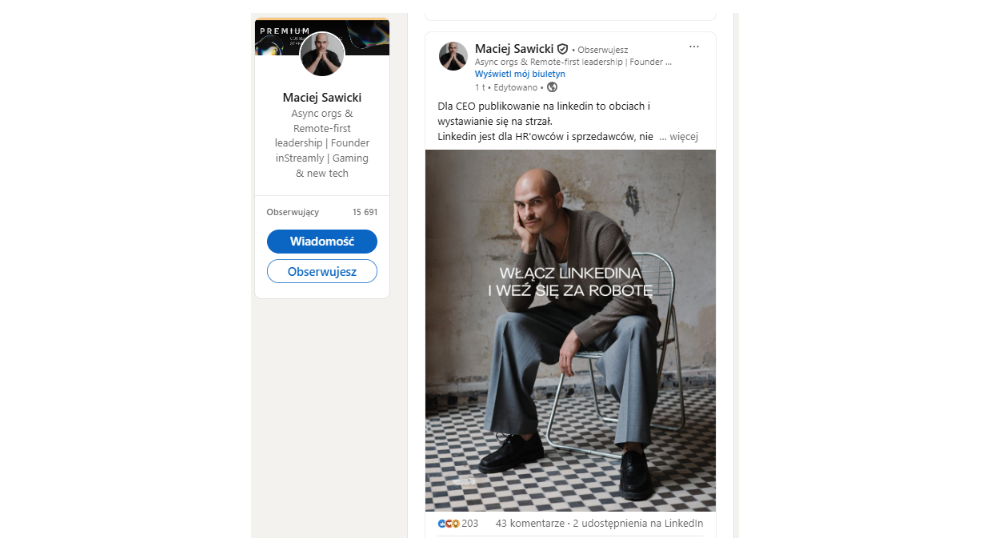Click Maciej Sawicki name in sidebar card
The width and height of the screenshot is (1007, 547).
322,98
